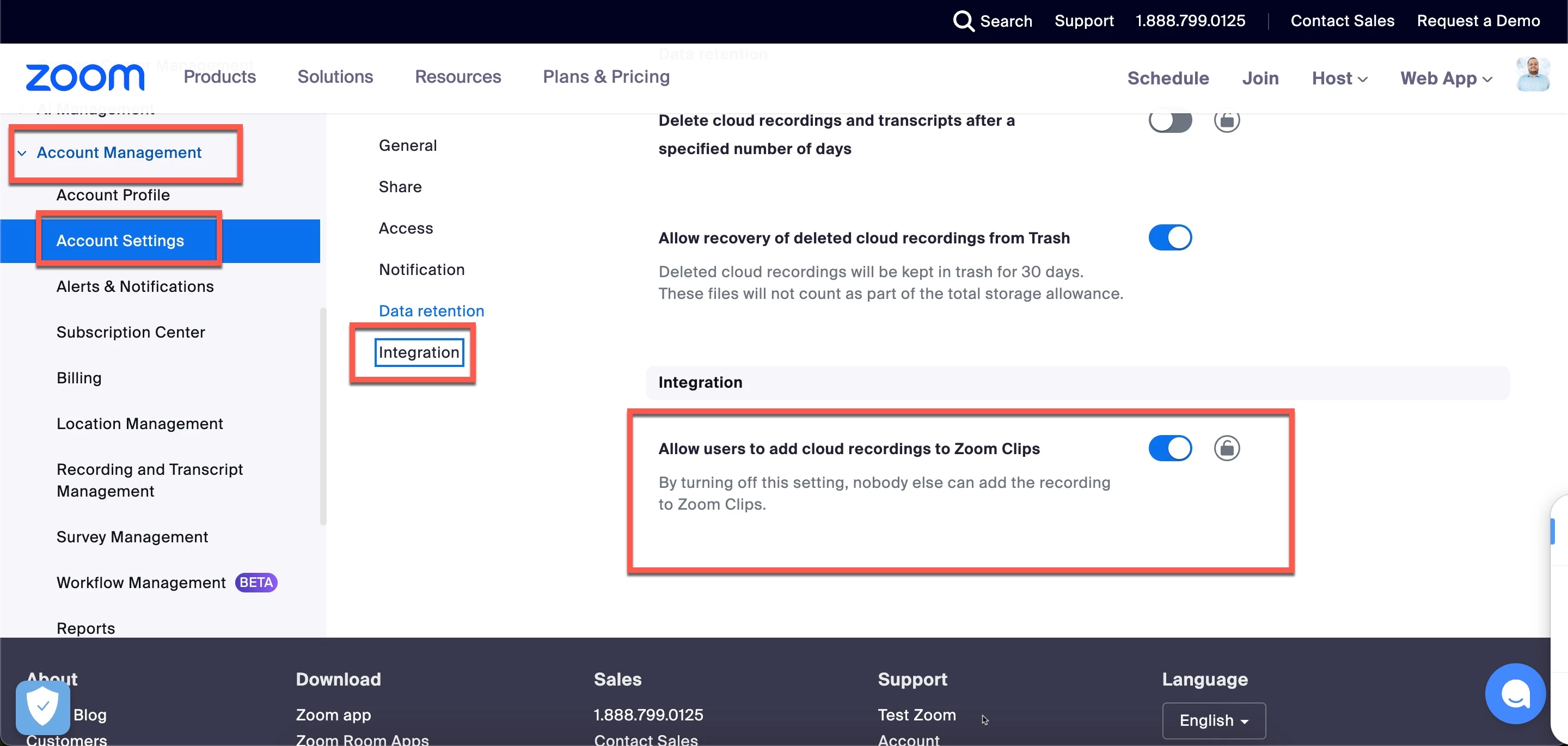Screen dimensions: 1568x746
Task: Click the Search magnifier icon
Action: 963,21
